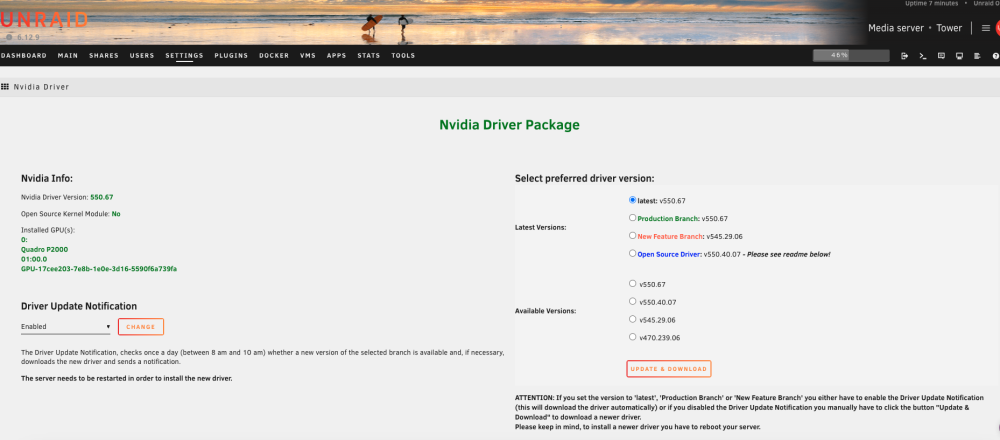Image resolution: width=1000 pixels, height=440 pixels.
Task: Choose available version v550.40.07 radio button
Action: 633,301
